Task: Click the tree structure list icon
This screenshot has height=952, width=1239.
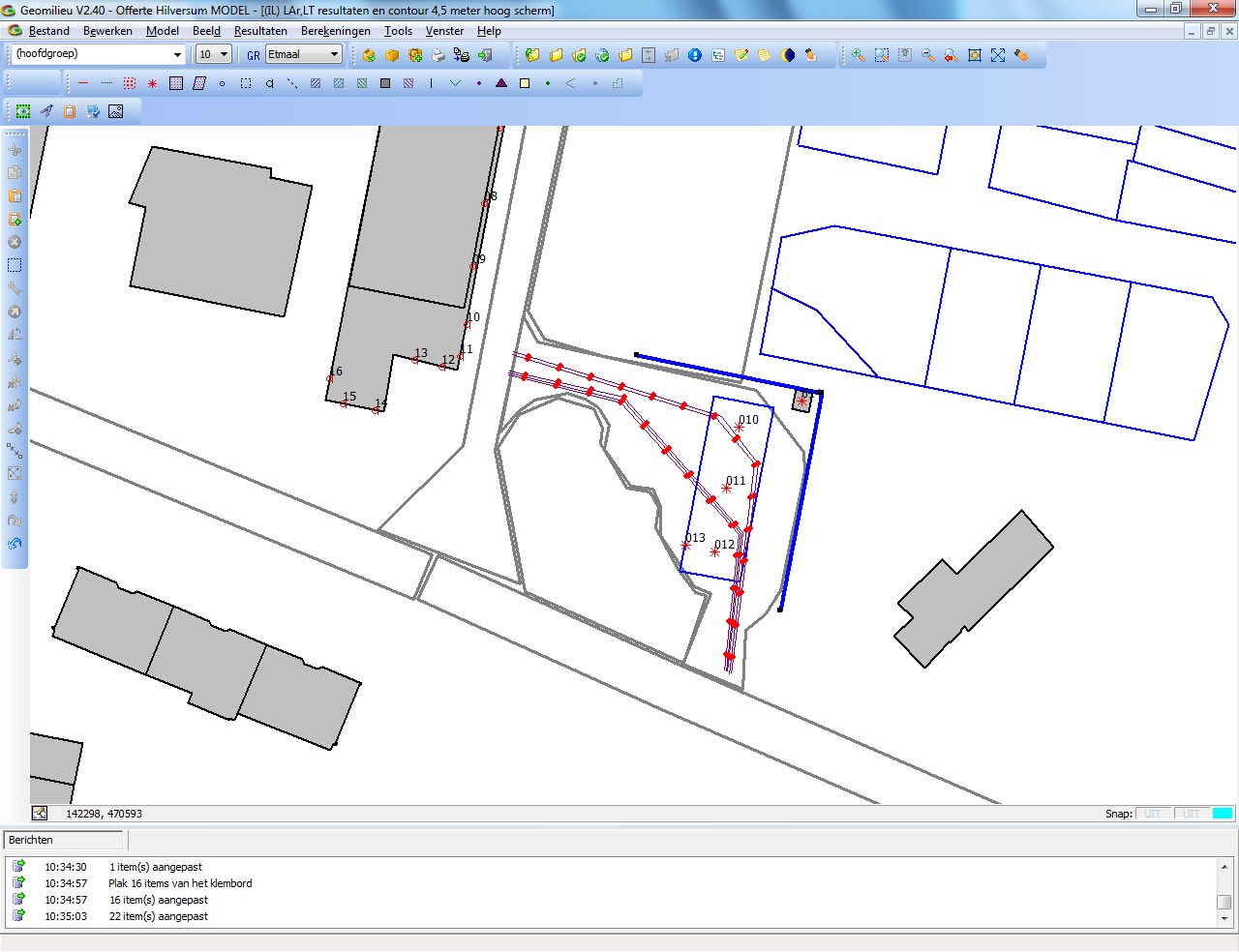Action: tap(718, 55)
